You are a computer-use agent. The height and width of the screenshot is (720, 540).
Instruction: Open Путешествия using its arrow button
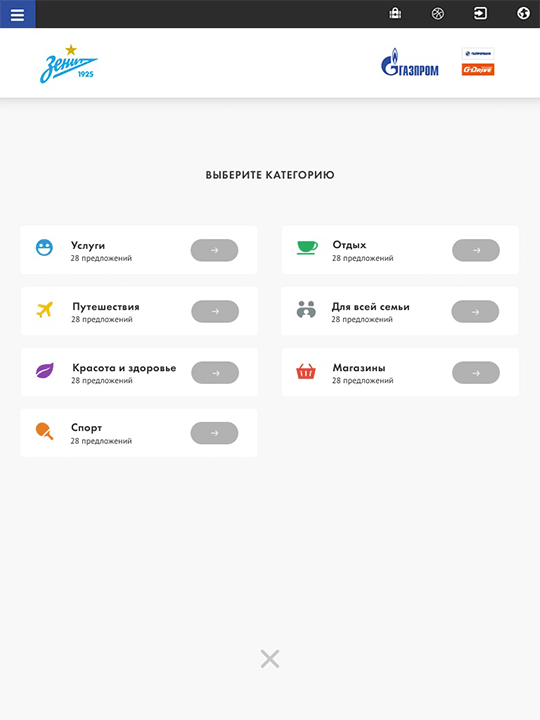(215, 311)
